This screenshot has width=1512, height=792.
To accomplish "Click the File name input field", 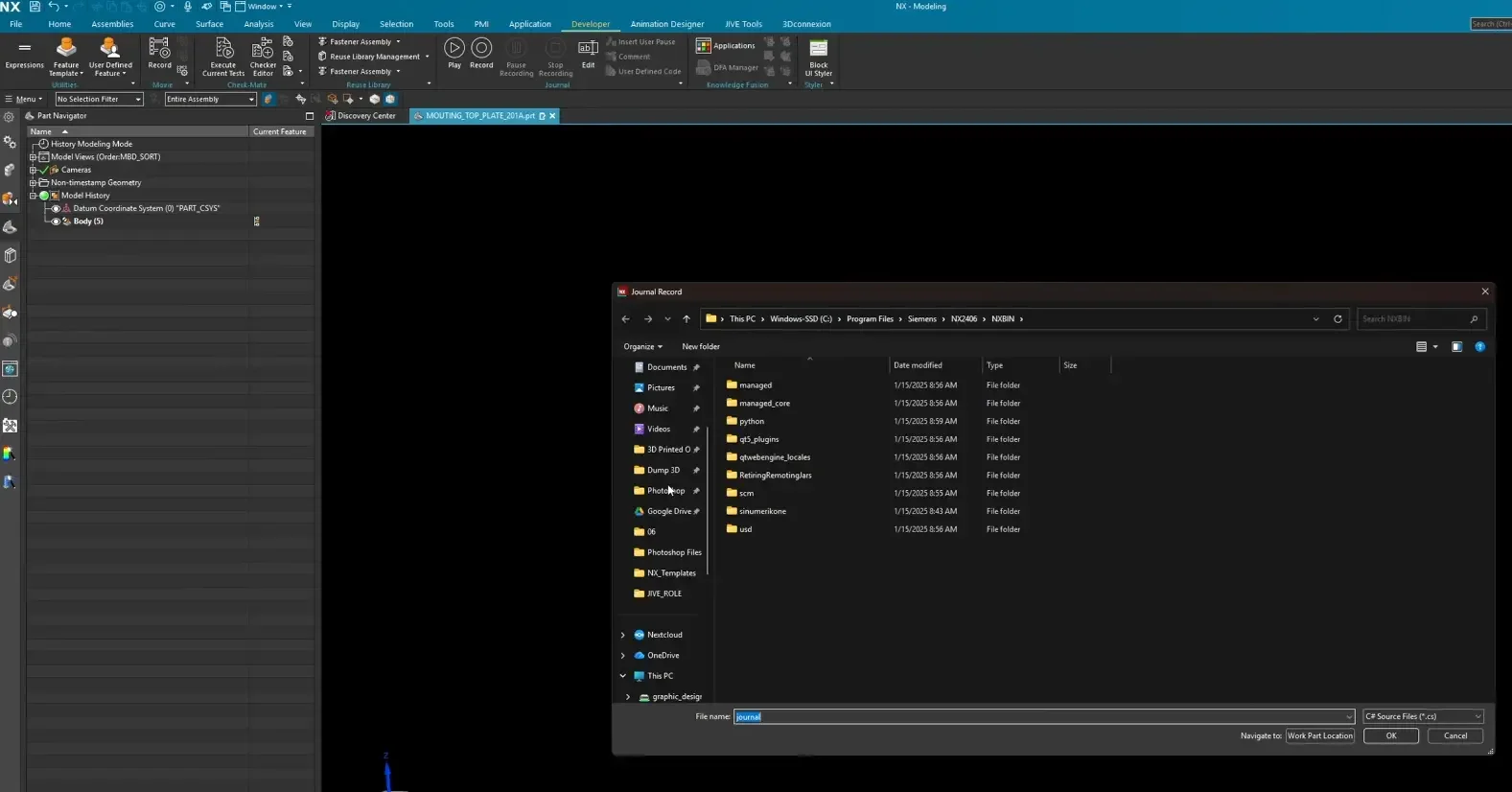I will tap(1043, 716).
